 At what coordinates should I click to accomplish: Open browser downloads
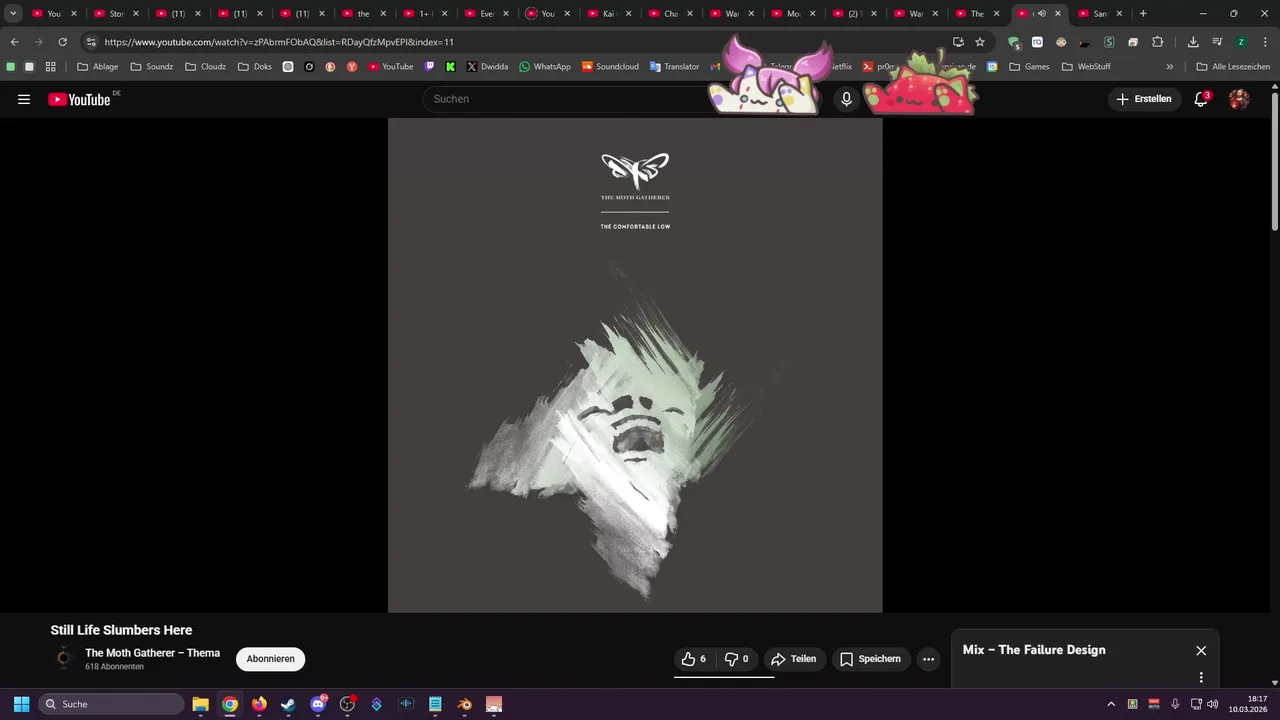pos(1193,42)
